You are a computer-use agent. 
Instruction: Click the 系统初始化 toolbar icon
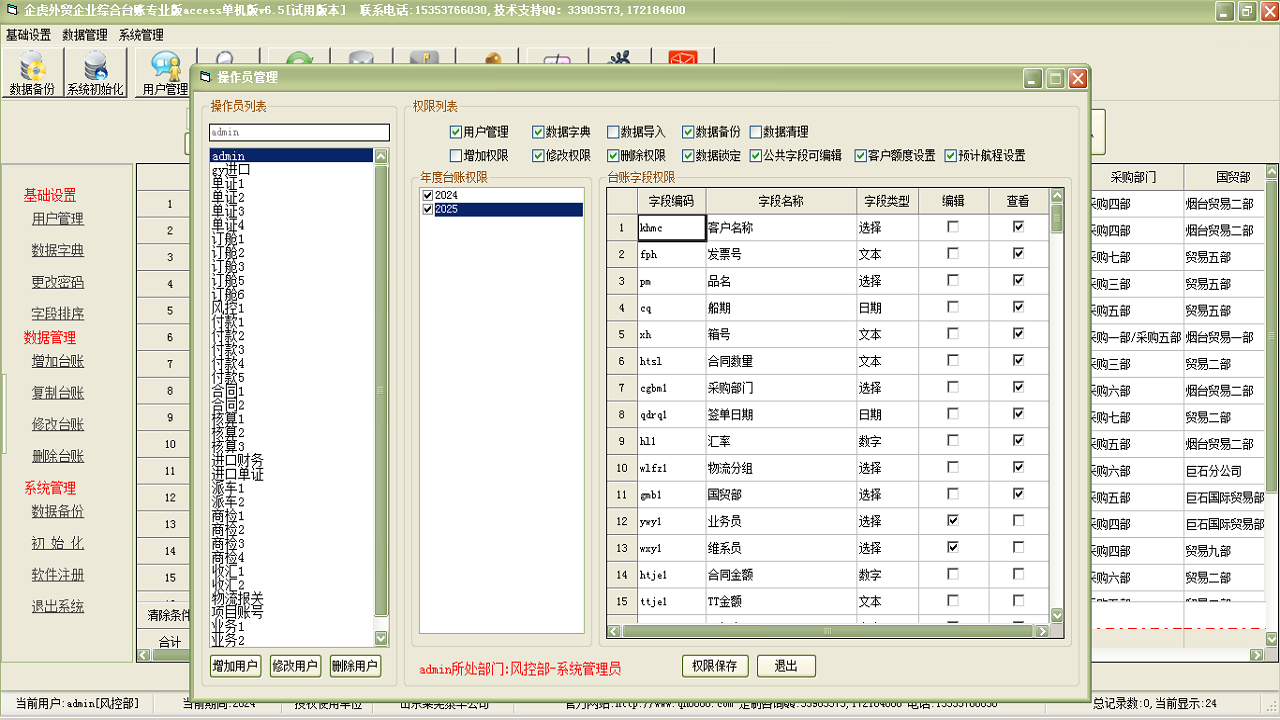96,73
